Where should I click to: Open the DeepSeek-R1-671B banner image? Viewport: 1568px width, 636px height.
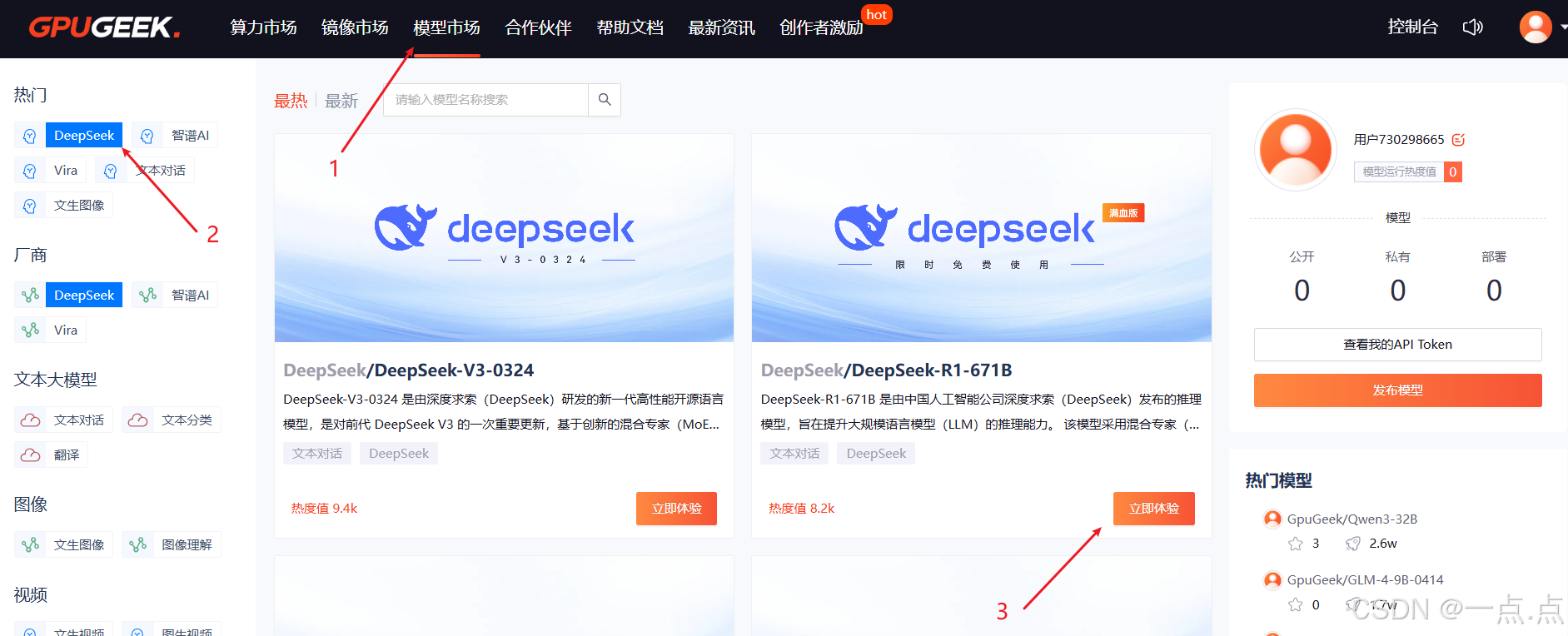[981, 238]
